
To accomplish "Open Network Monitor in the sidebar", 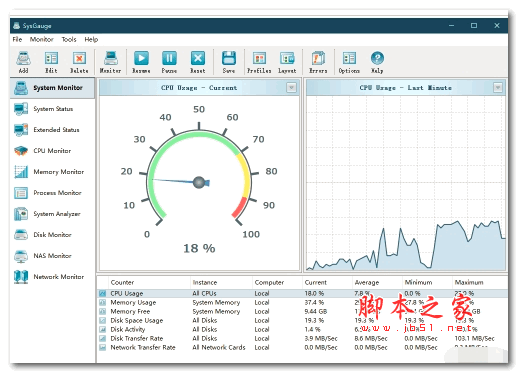I will (52, 277).
